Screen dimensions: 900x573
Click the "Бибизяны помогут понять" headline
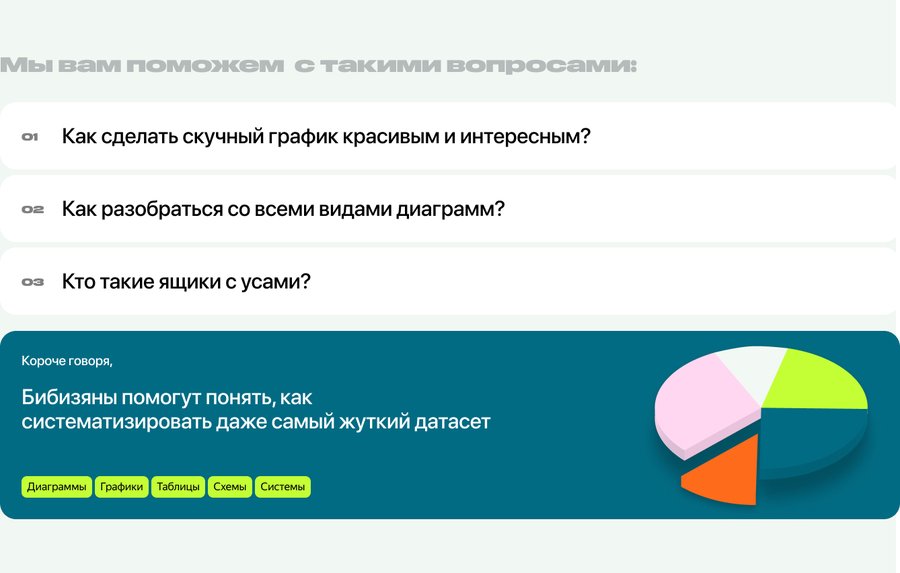click(x=256, y=409)
